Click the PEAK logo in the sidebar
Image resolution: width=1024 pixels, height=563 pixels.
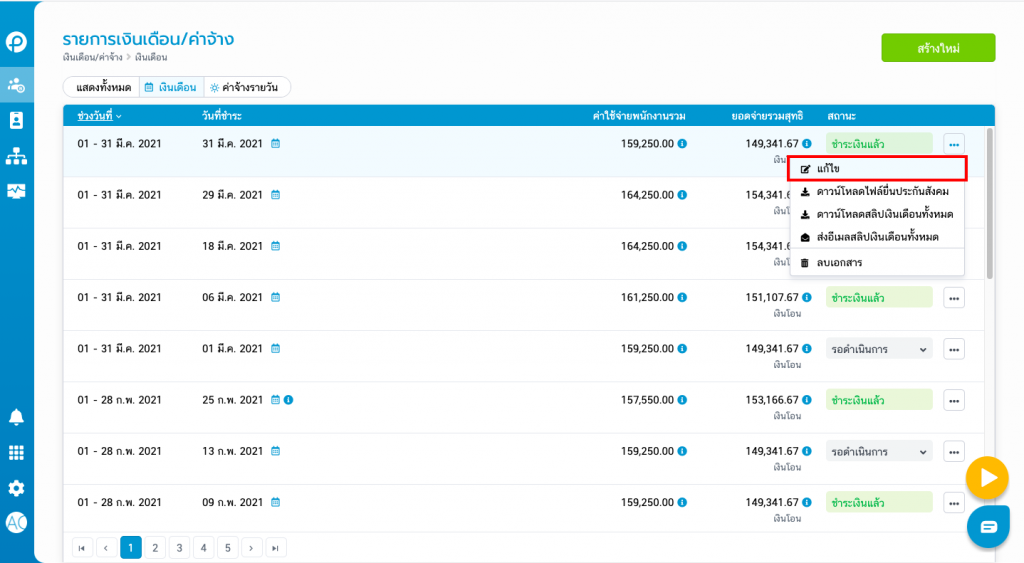coord(16,42)
